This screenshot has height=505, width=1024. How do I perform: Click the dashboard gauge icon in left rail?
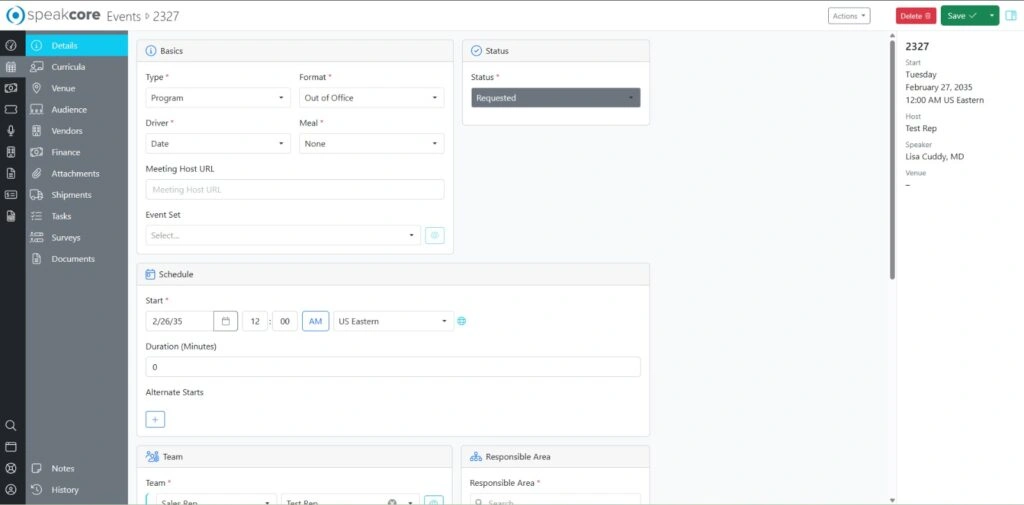tap(11, 46)
